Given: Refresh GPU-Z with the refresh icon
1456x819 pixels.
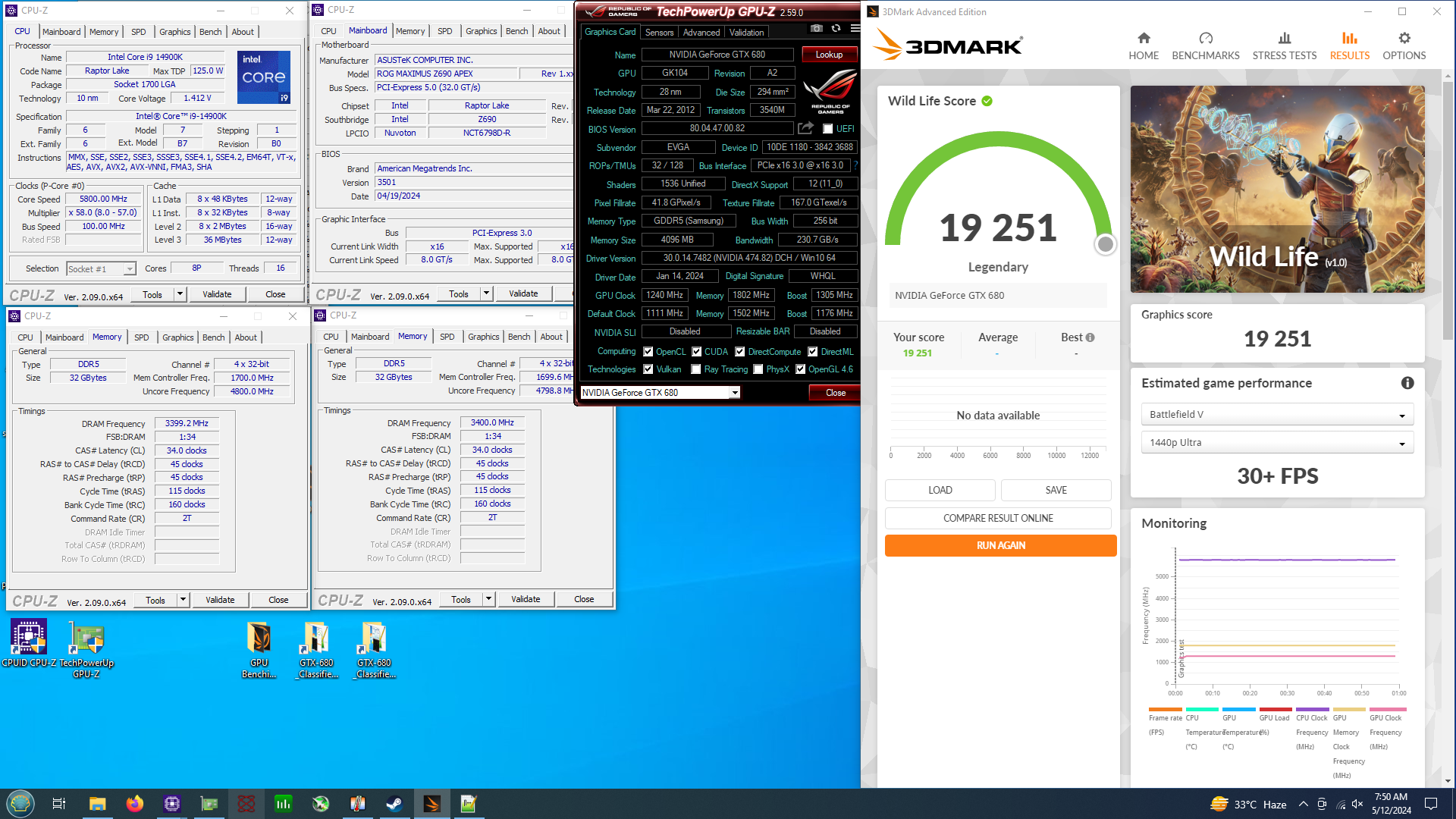Looking at the screenshot, I should click(836, 29).
